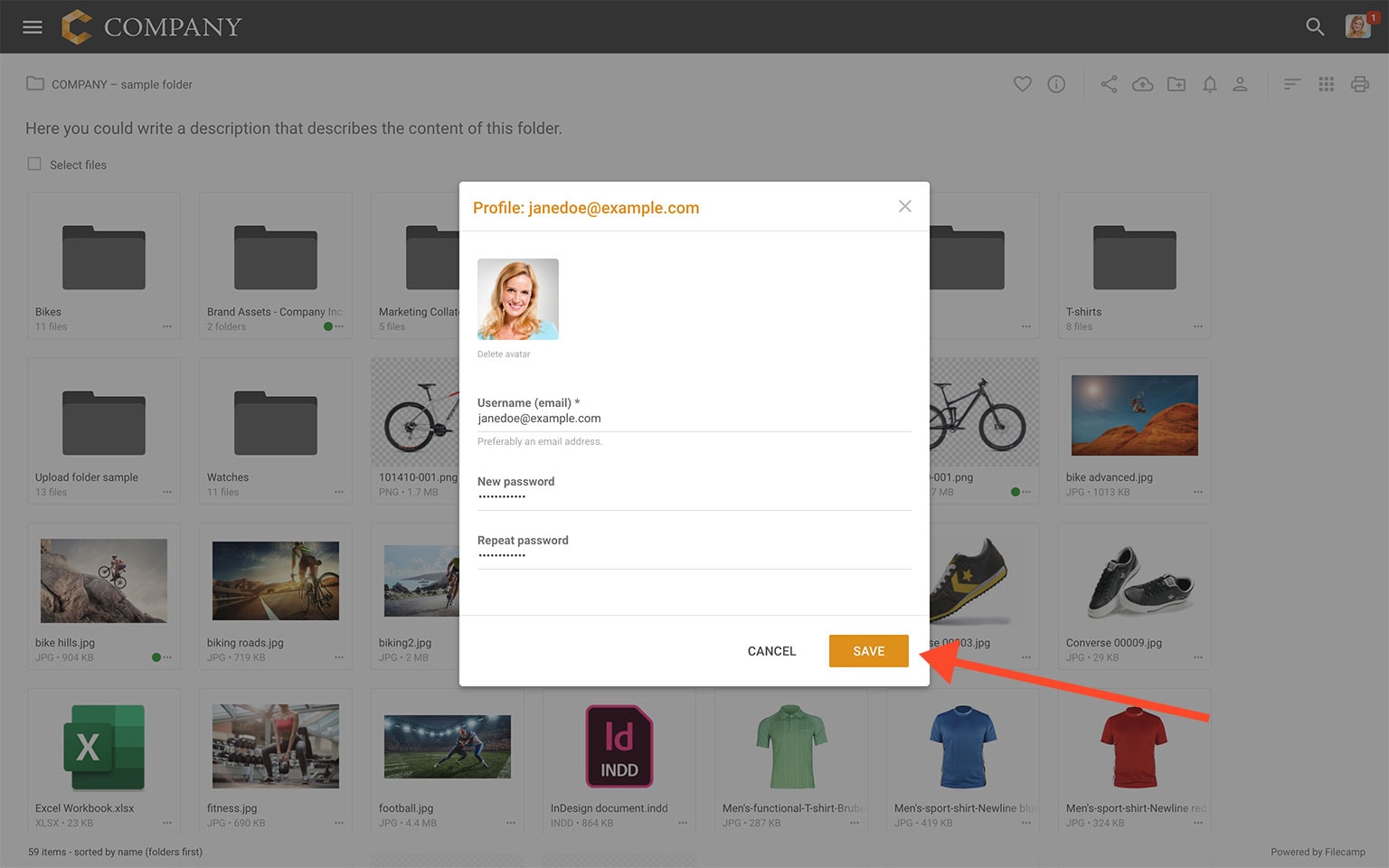Viewport: 1389px width, 868px height.
Task: Click the COMPANY logo
Action: click(151, 27)
